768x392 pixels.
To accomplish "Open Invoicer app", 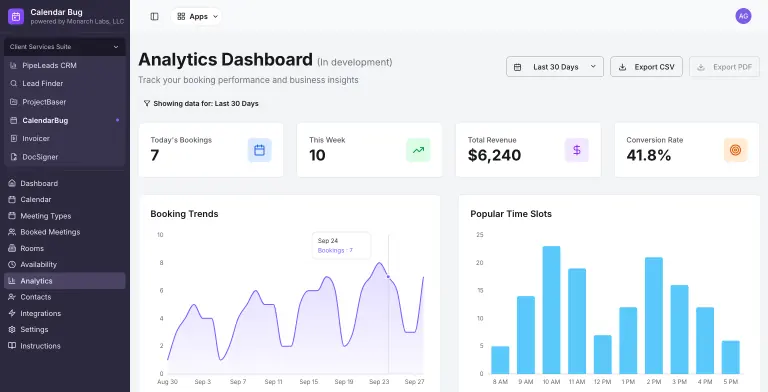I will point(64,139).
